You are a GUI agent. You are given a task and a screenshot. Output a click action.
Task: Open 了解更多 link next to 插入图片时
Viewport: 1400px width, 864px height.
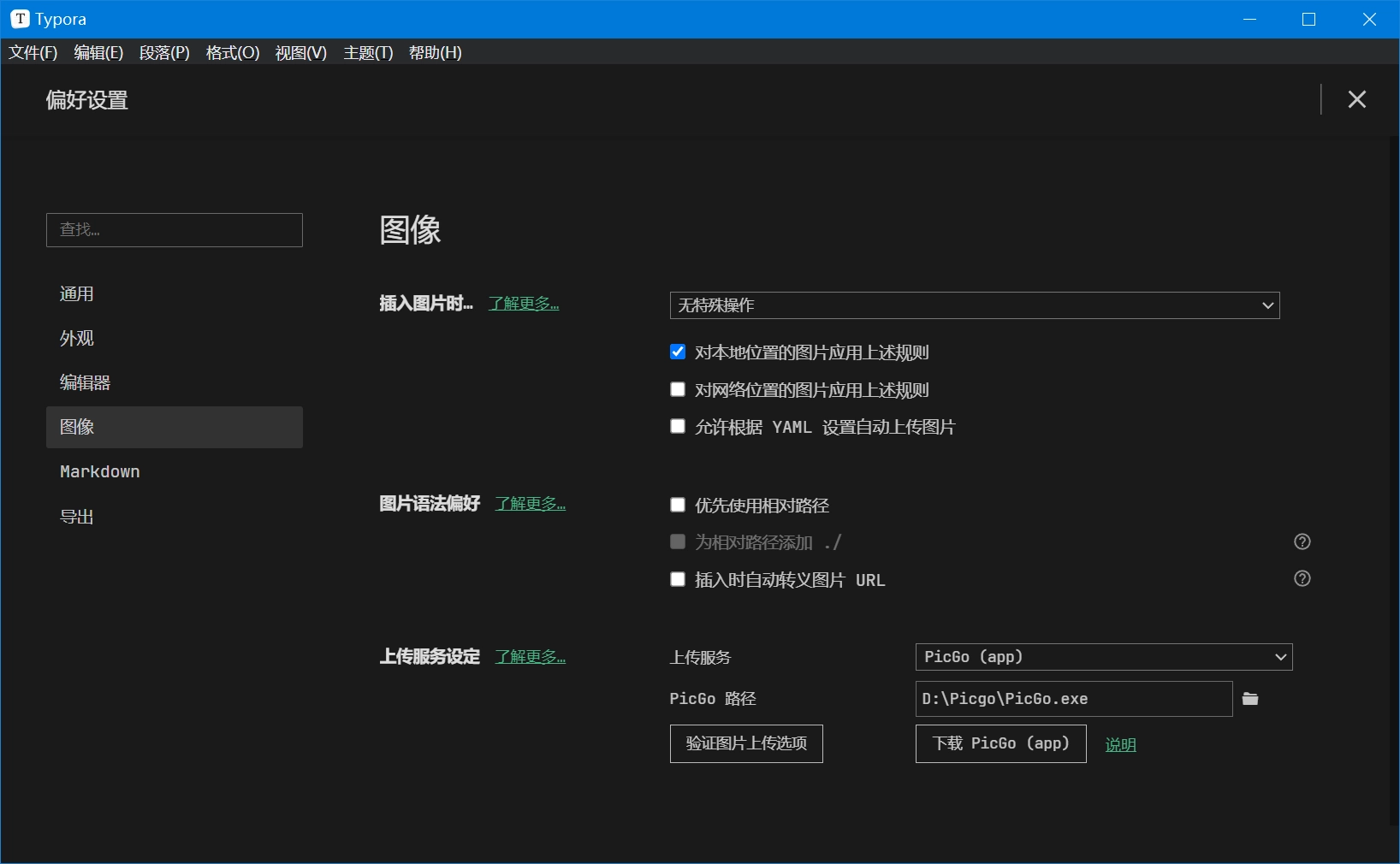pyautogui.click(x=524, y=304)
